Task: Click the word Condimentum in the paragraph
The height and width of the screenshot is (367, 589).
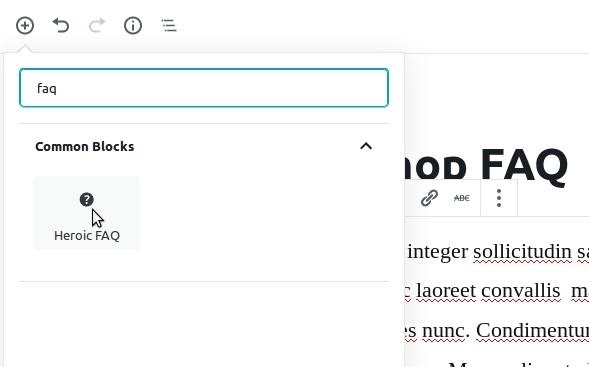Action: click(x=533, y=331)
